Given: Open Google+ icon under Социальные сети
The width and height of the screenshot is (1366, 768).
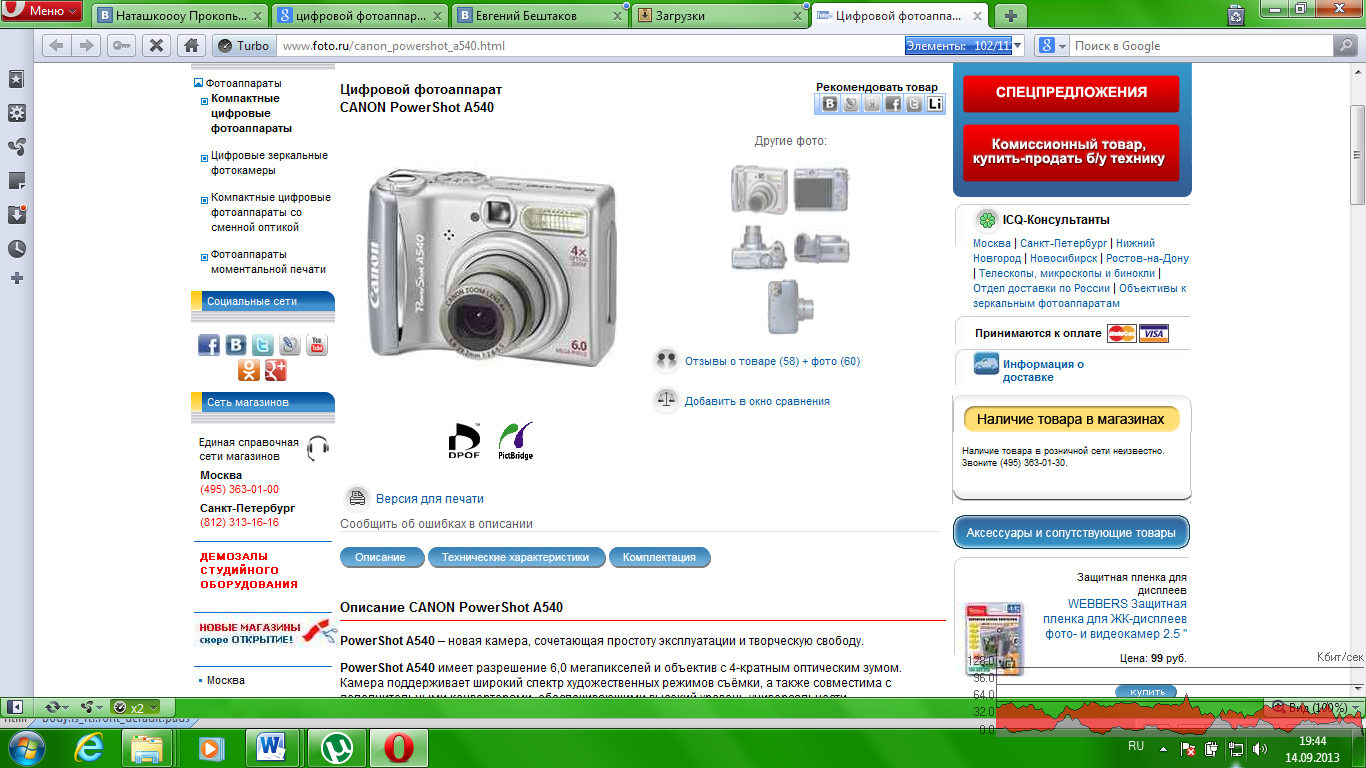Looking at the screenshot, I should click(x=276, y=370).
